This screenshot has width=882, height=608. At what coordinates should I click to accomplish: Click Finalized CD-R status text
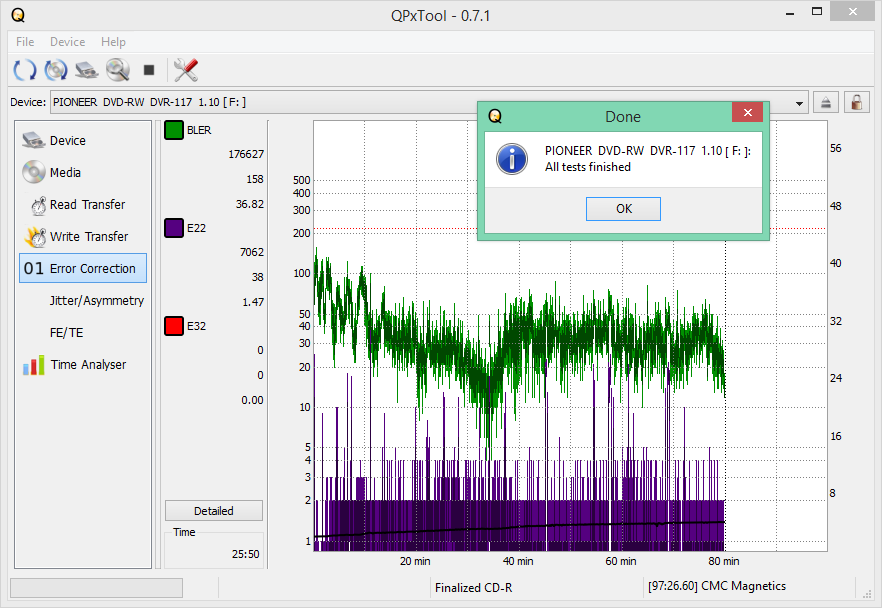click(x=474, y=588)
